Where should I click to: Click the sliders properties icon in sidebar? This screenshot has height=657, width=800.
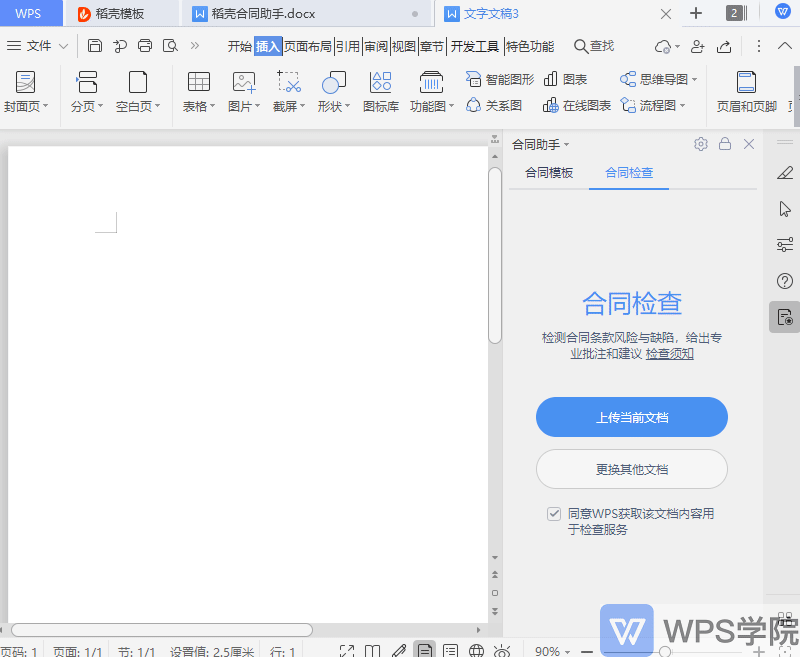[x=785, y=245]
